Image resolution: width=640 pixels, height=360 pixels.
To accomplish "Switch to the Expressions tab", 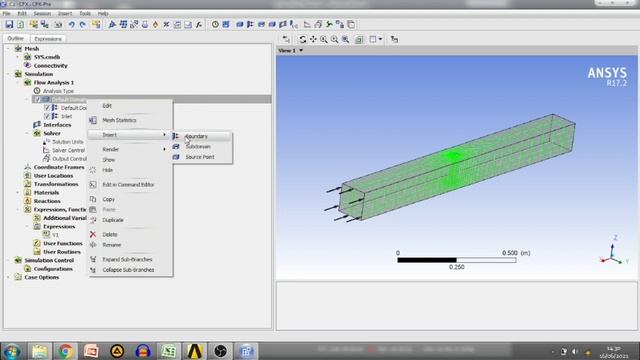I will click(x=48, y=39).
